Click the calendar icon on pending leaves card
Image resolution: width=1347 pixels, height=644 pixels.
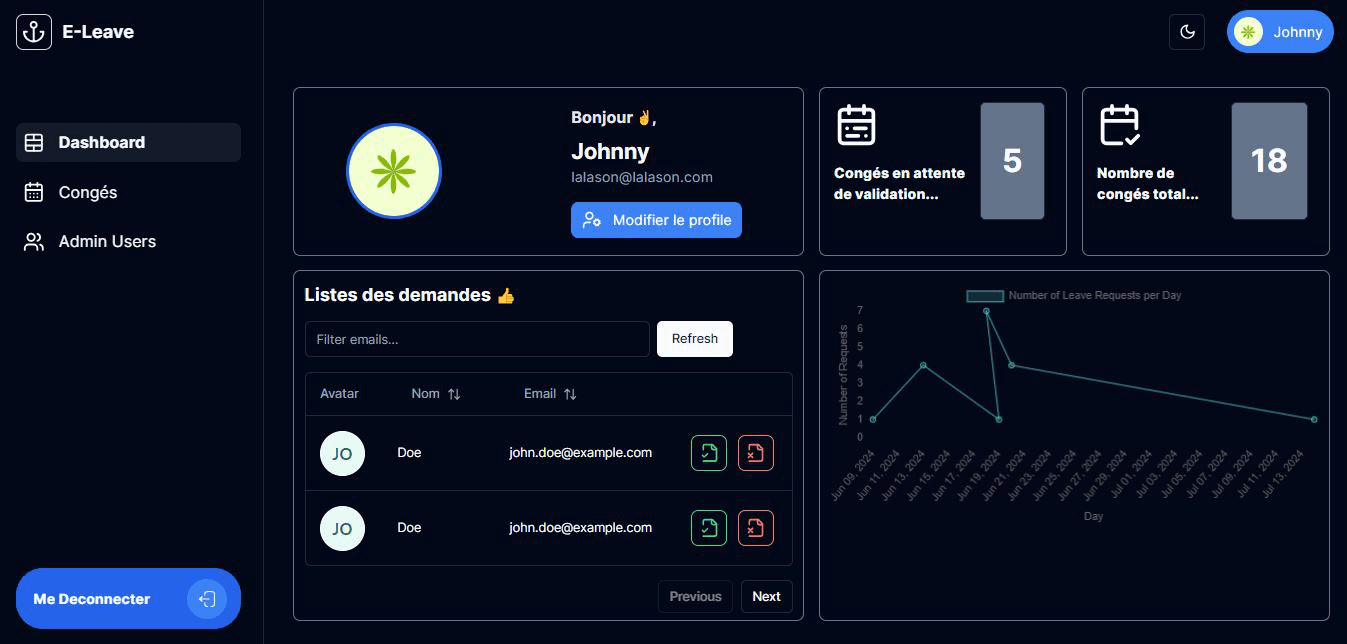[857, 125]
